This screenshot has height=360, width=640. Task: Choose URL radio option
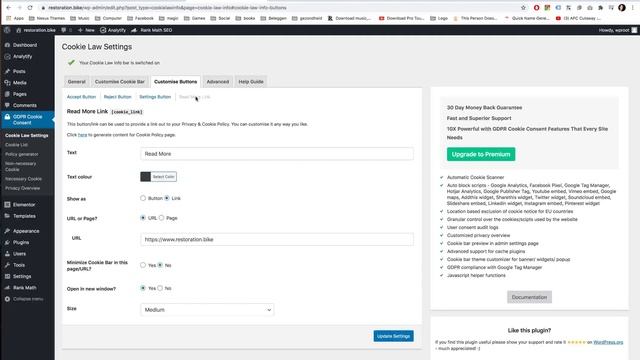(x=143, y=218)
